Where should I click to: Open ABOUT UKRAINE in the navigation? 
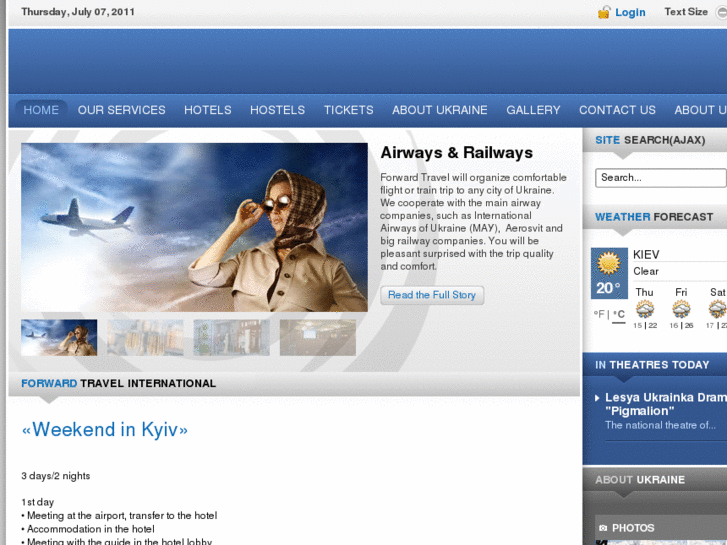pos(440,110)
